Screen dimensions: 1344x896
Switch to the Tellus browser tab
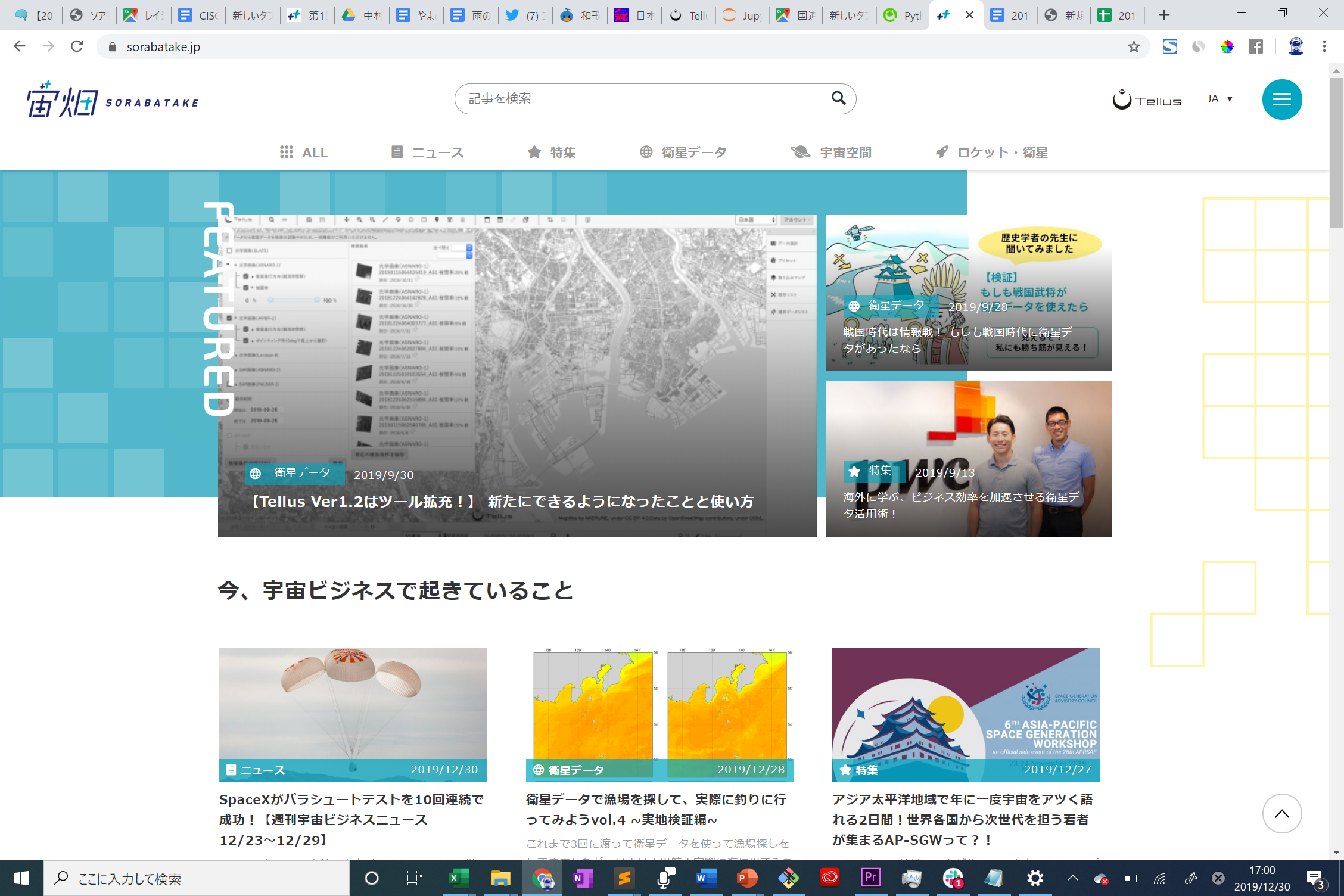(687, 15)
